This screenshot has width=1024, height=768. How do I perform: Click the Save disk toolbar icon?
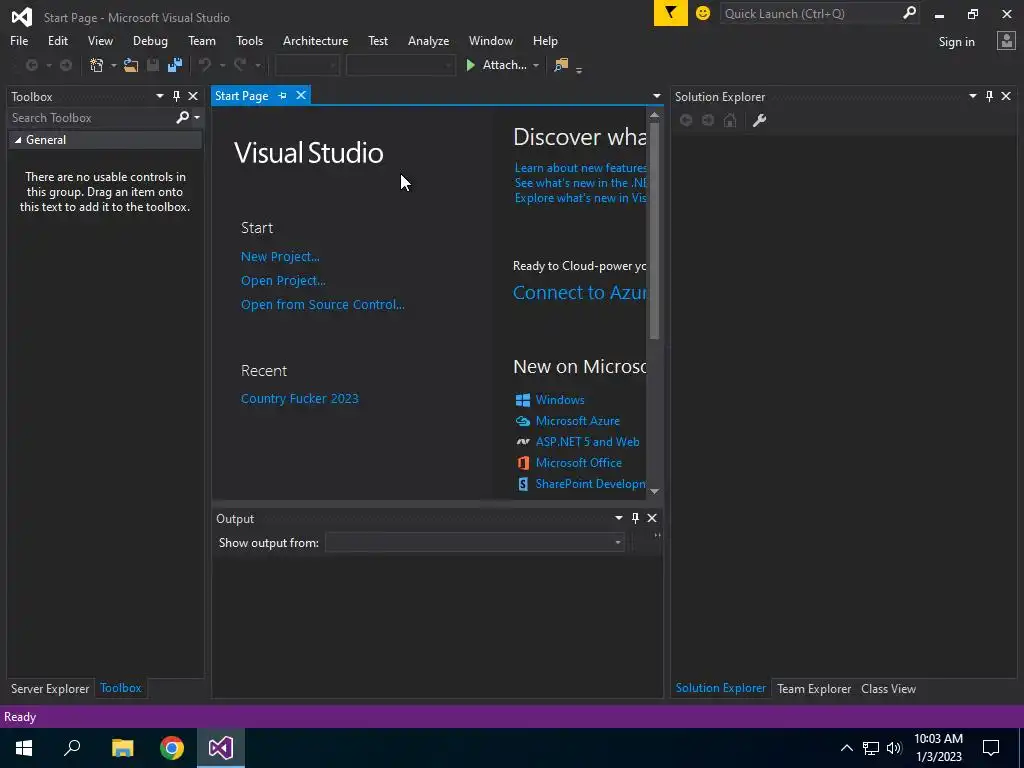153,65
